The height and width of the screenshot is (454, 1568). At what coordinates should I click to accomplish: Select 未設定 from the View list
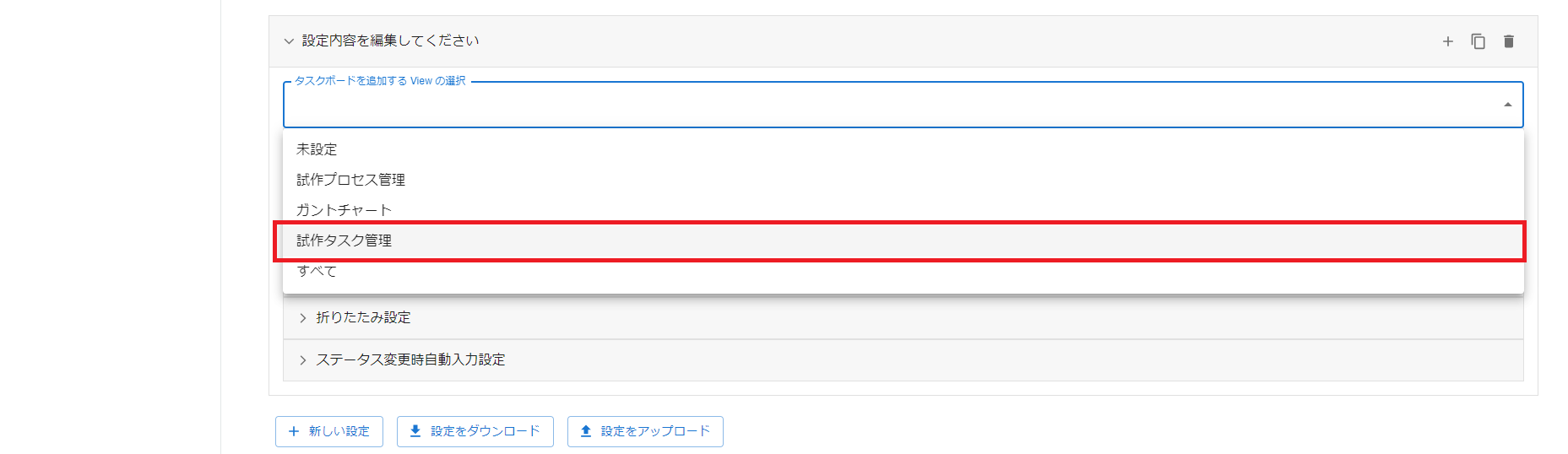317,149
